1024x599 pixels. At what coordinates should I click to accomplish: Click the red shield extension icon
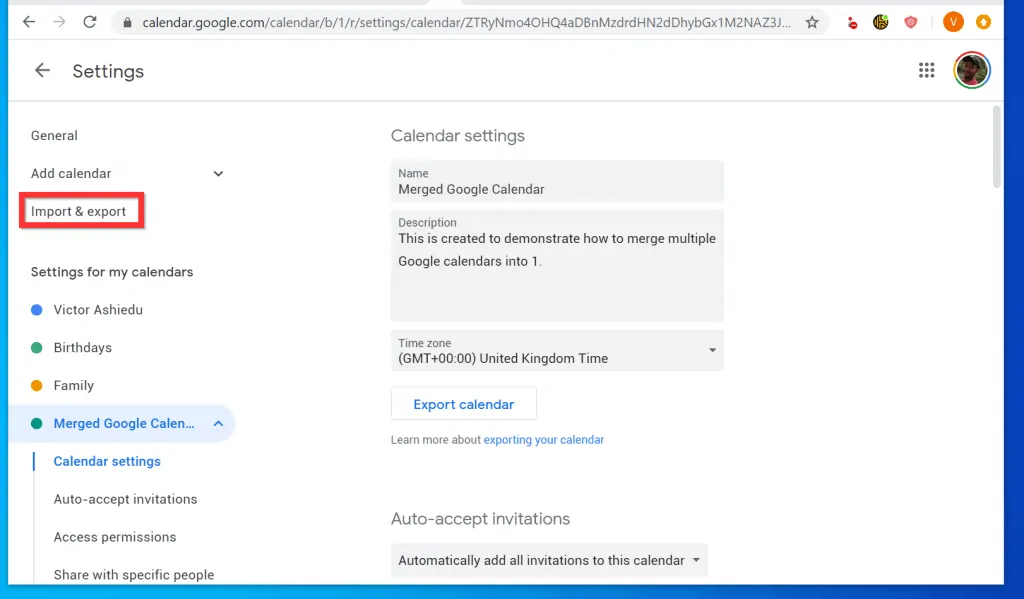click(911, 22)
